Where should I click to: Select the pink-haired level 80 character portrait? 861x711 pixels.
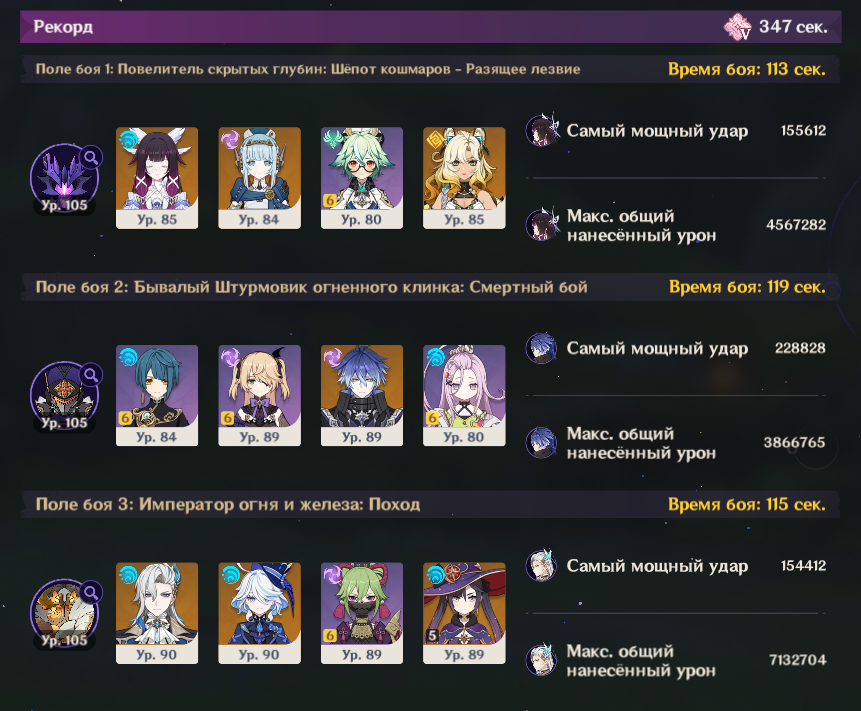pos(464,395)
